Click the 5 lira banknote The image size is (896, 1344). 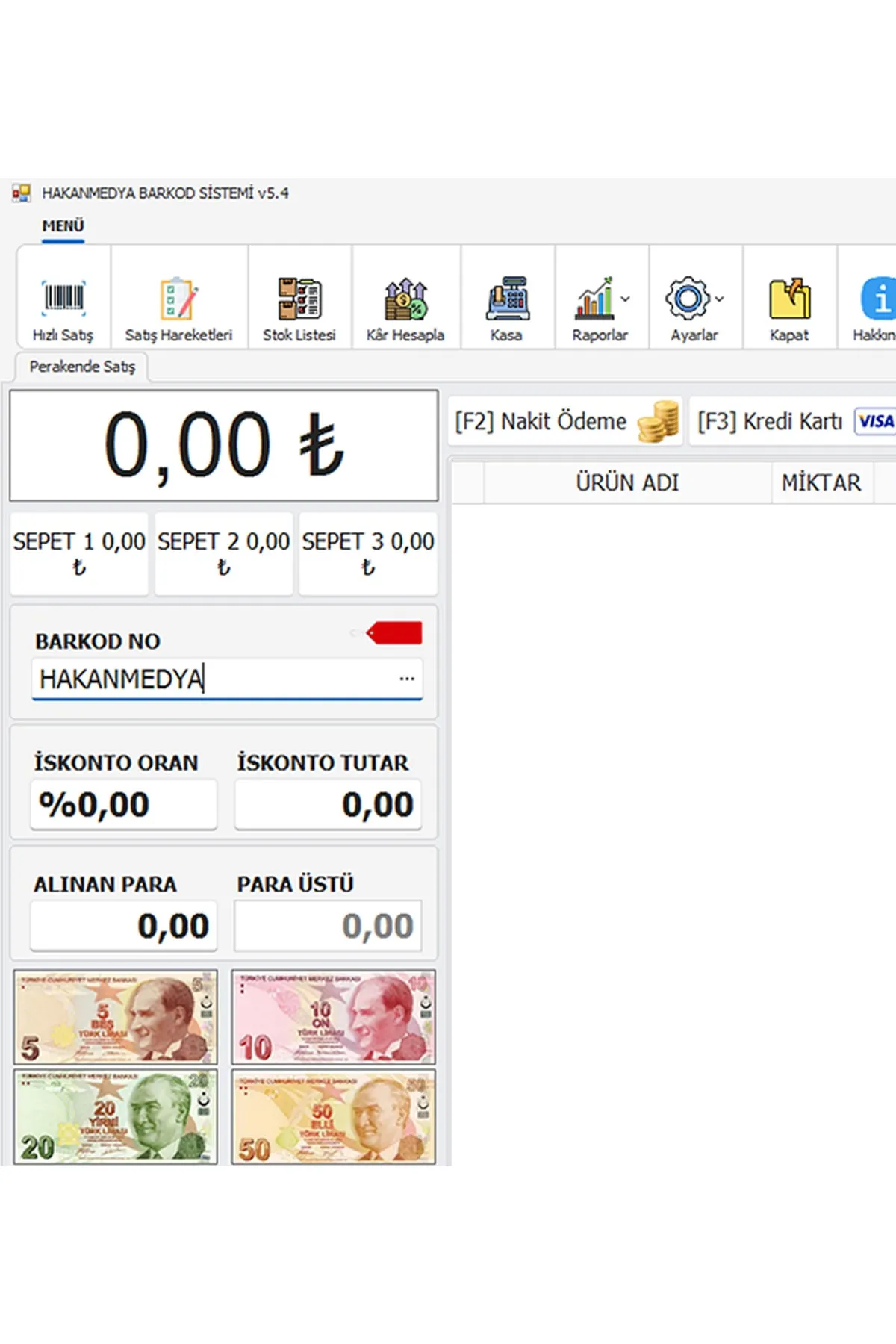point(116,1017)
